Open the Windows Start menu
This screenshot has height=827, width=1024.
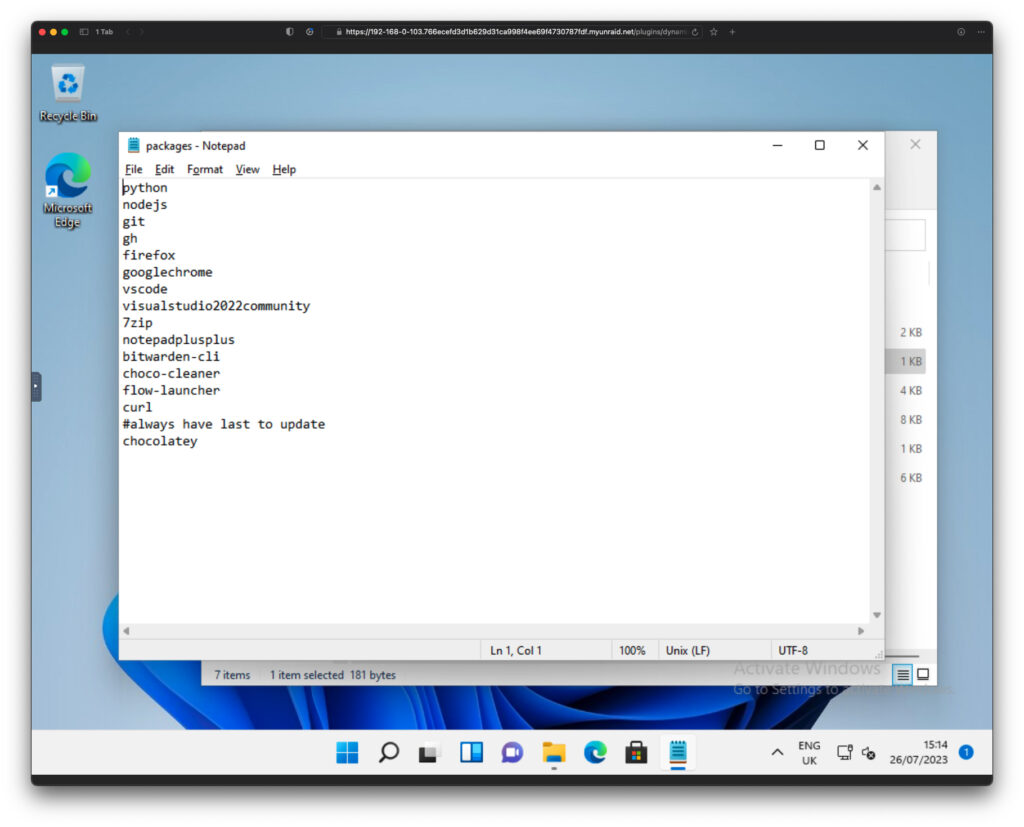[347, 753]
